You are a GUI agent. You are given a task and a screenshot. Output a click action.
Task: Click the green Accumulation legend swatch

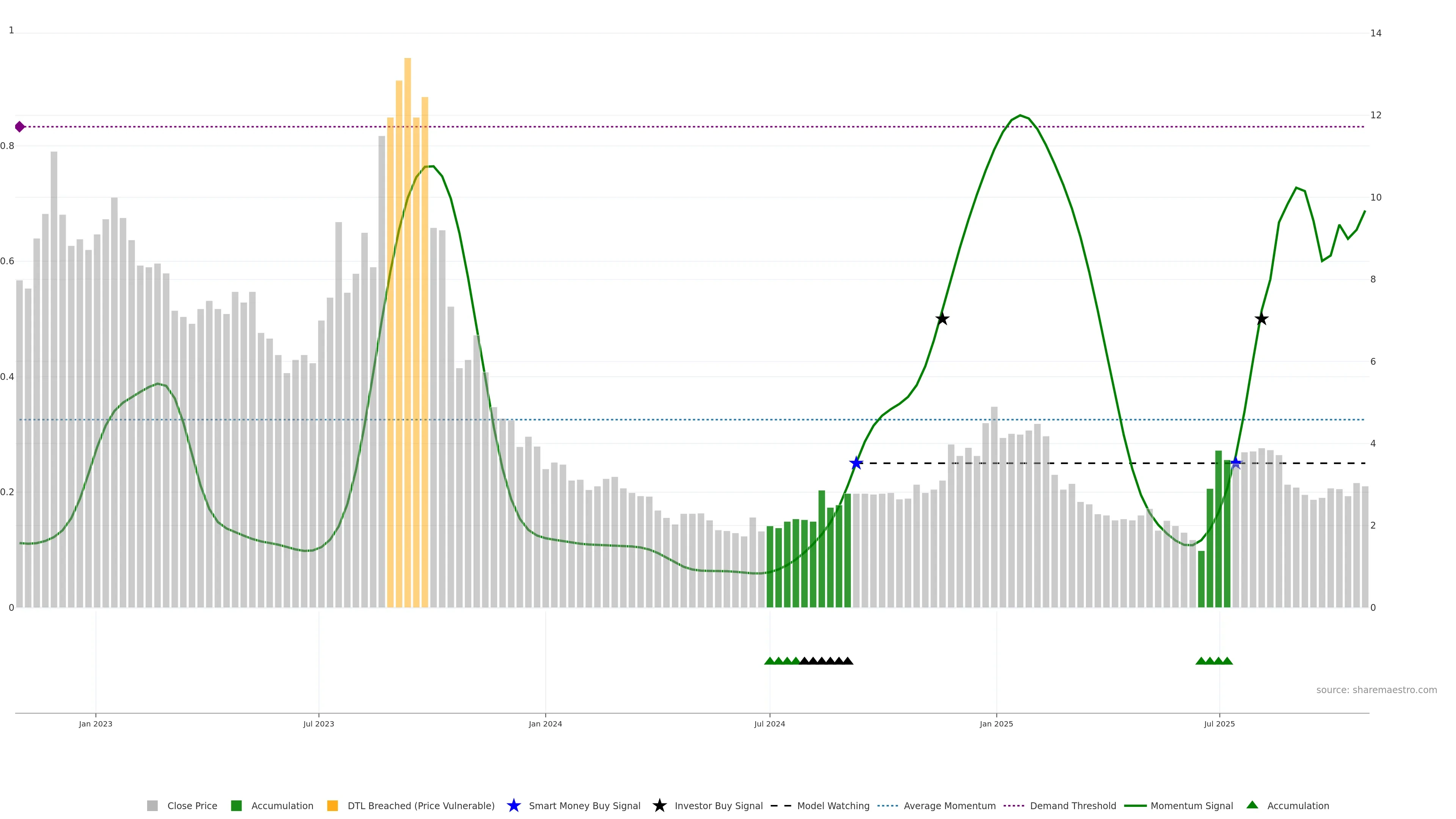tap(236, 805)
